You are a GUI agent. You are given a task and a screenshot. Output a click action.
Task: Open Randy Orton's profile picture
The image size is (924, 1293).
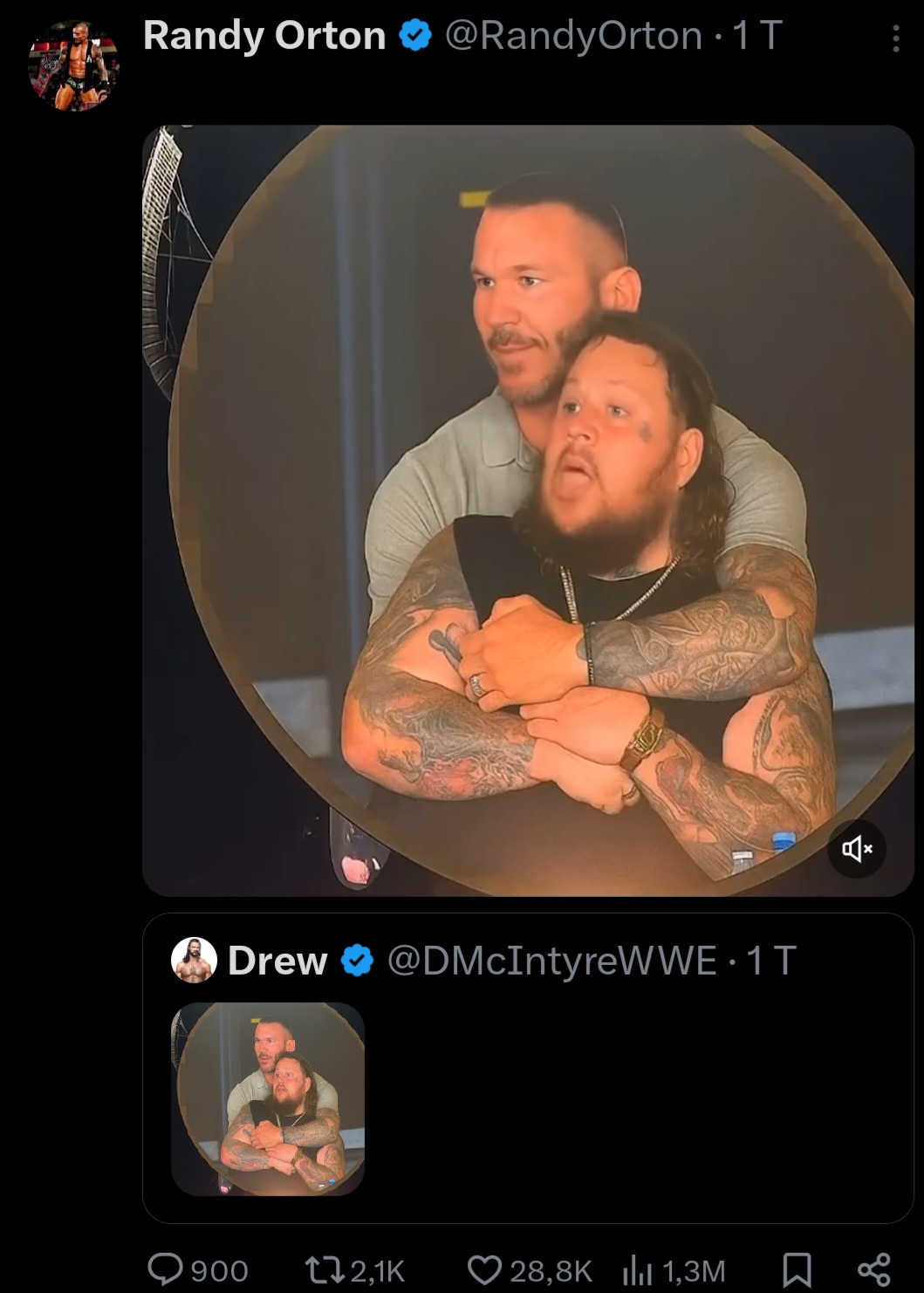point(73,66)
